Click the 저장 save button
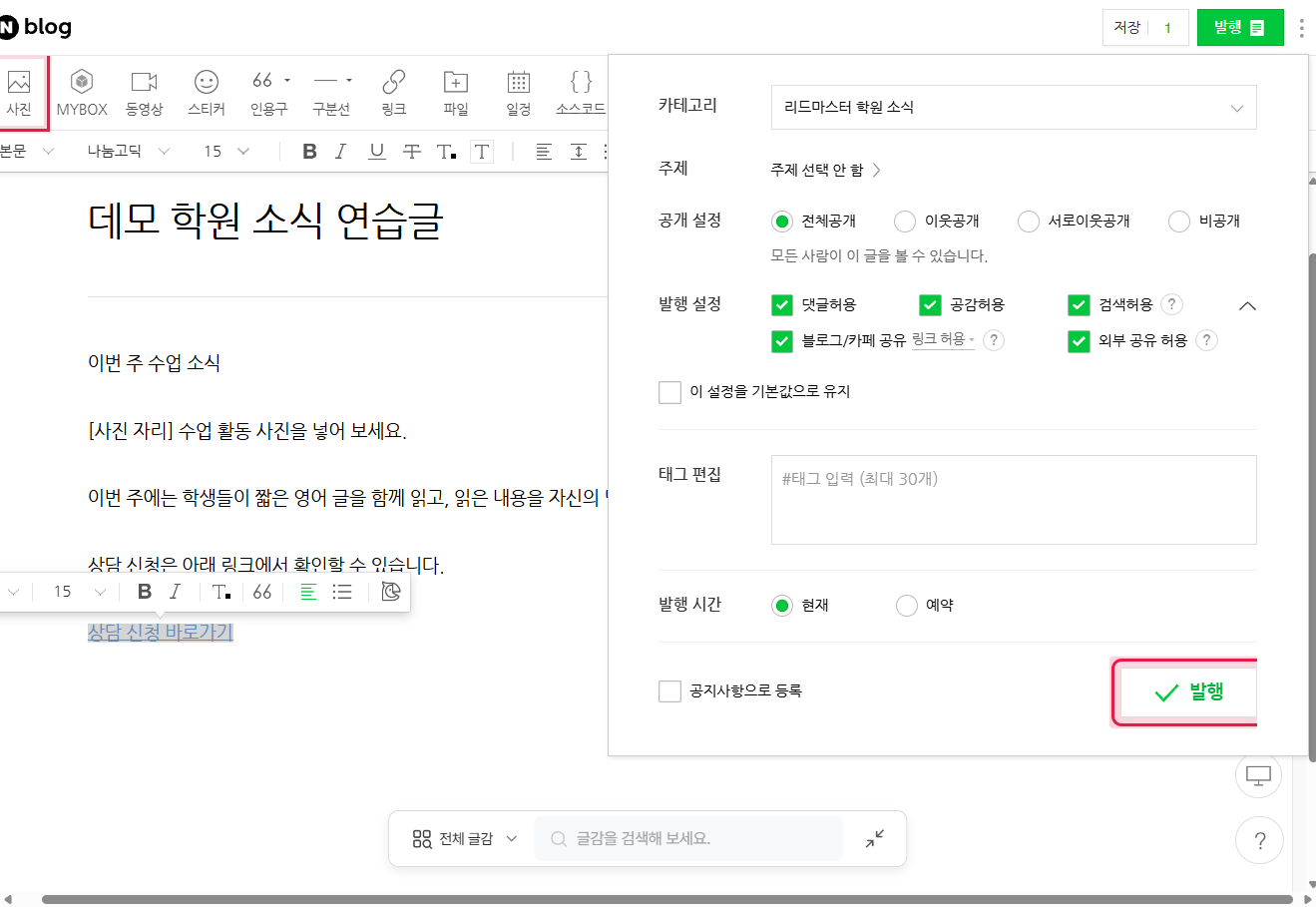1316x907 pixels. click(1127, 28)
